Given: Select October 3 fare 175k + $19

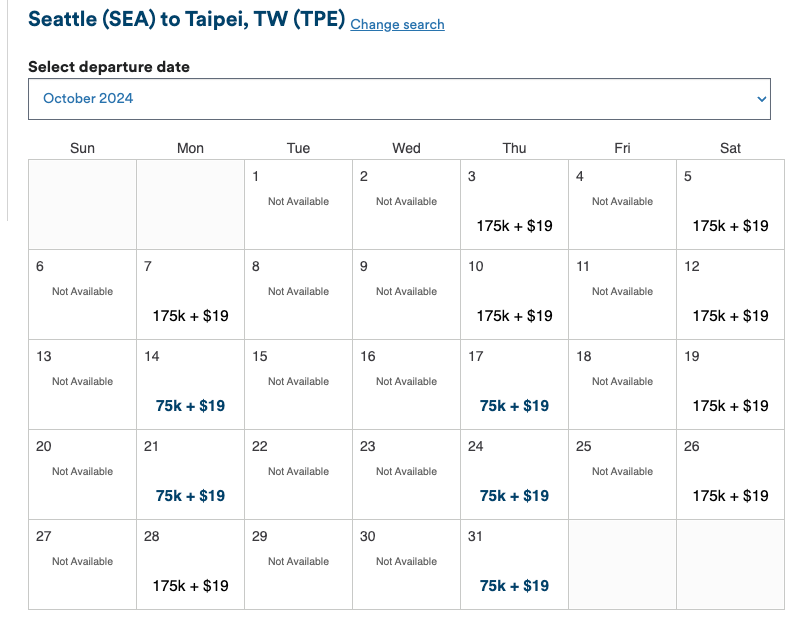Looking at the screenshot, I should [x=514, y=226].
